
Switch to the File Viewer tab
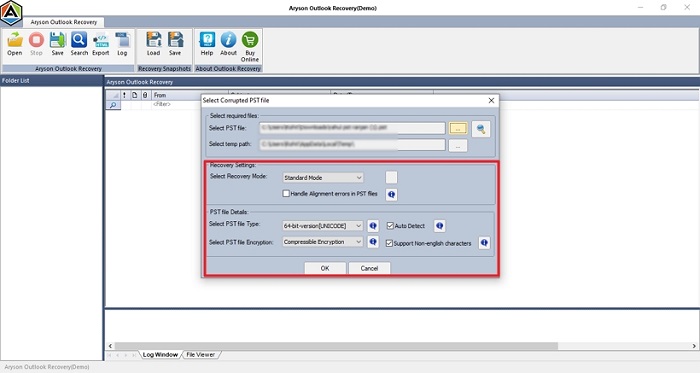[200, 355]
